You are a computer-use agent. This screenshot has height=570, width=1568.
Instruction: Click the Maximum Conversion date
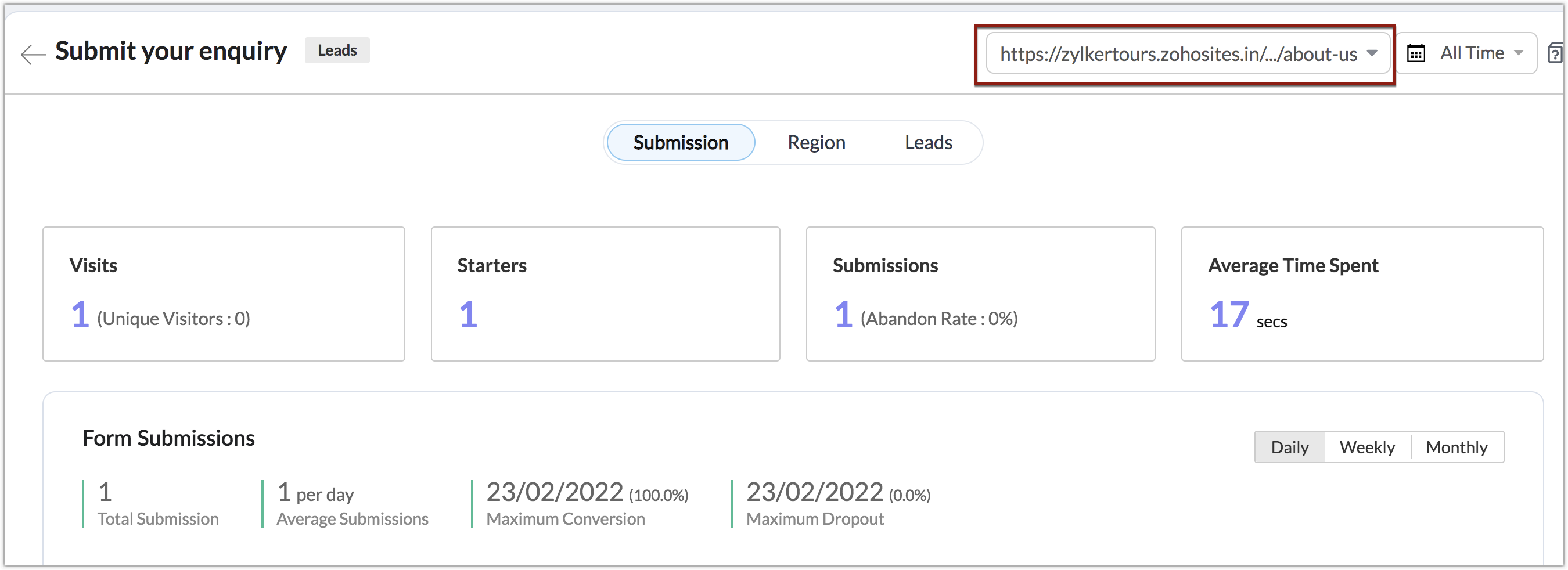click(555, 492)
